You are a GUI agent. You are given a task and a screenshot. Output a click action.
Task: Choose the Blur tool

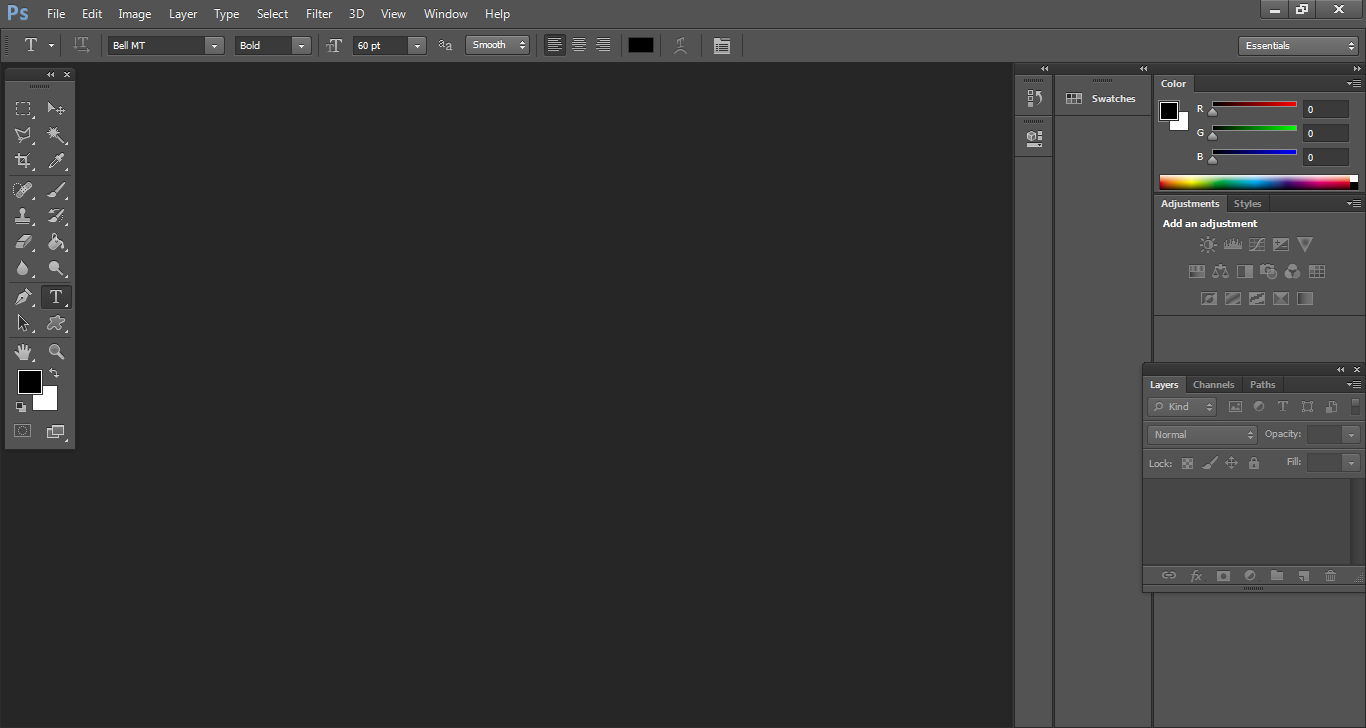pyautogui.click(x=23, y=268)
